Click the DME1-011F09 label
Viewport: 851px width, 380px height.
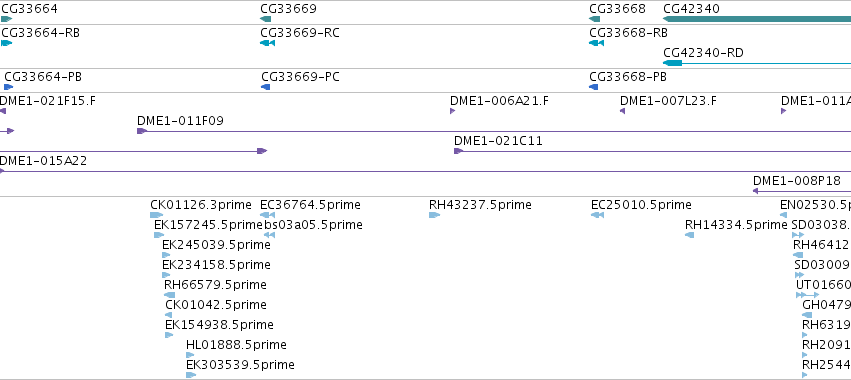pyautogui.click(x=180, y=121)
